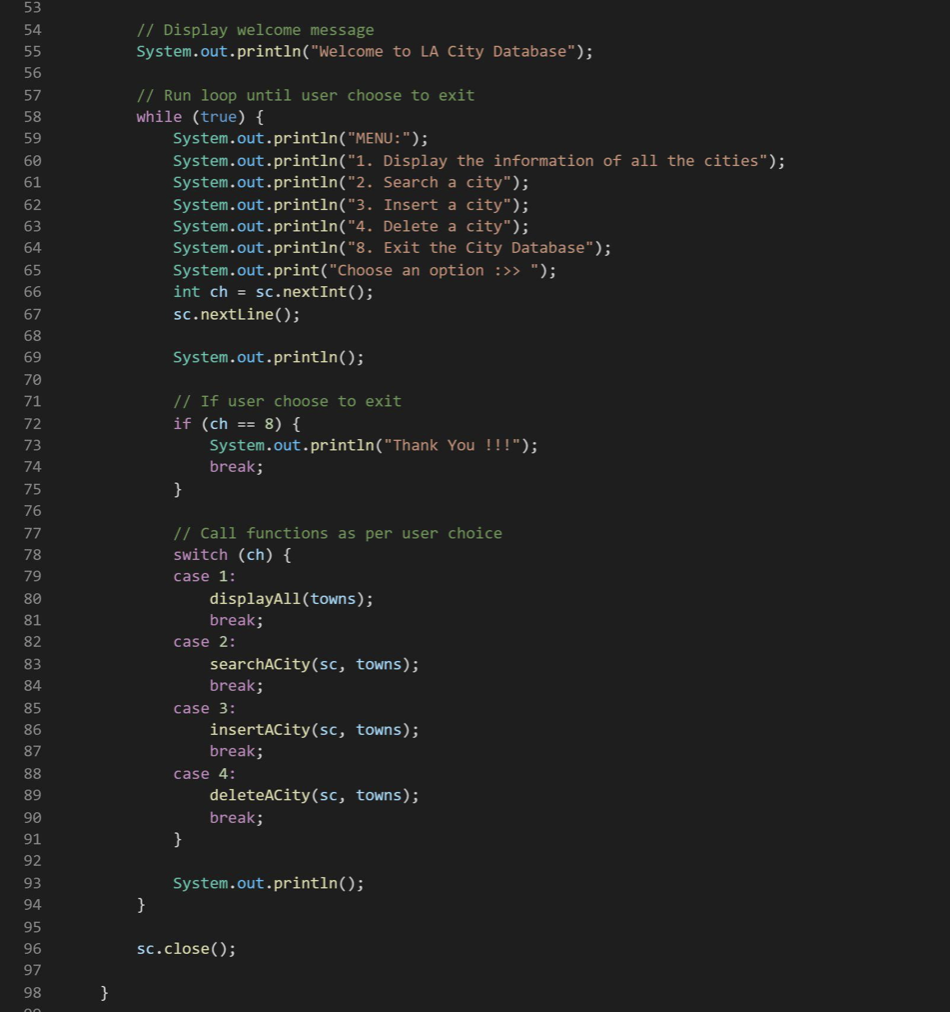Click the string "1. Display the information of all the cities"
The height and width of the screenshot is (1012, 950).
(558, 161)
